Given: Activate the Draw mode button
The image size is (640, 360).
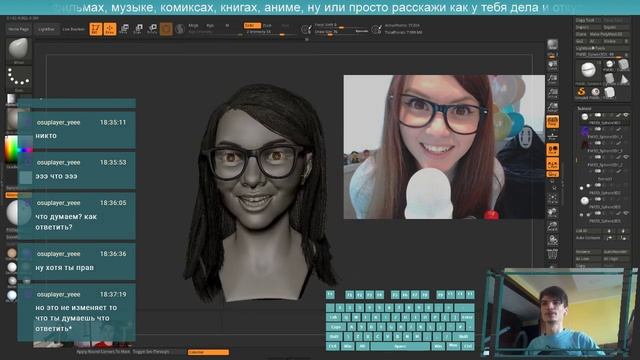Looking at the screenshot, I should 110,29.
